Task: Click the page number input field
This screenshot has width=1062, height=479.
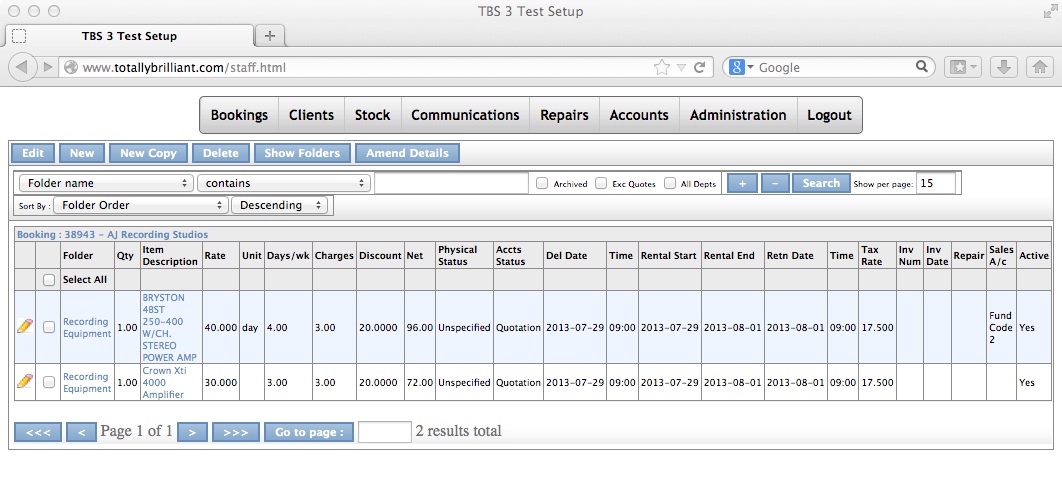Action: pos(385,432)
